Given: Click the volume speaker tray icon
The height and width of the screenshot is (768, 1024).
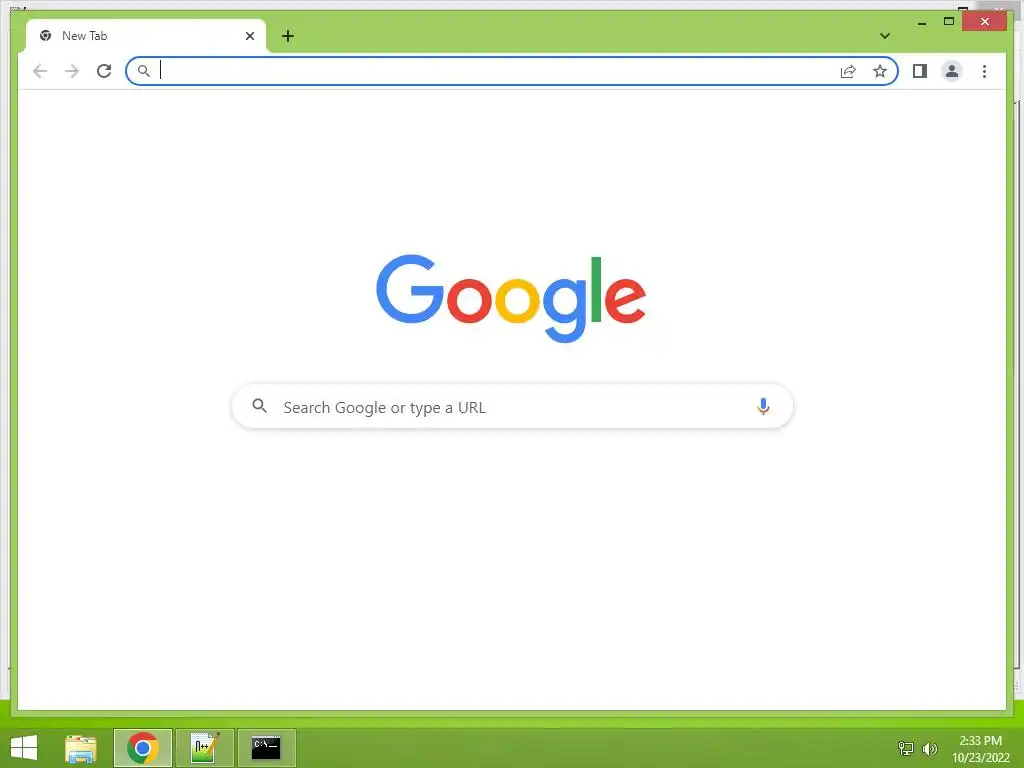Looking at the screenshot, I should [929, 748].
